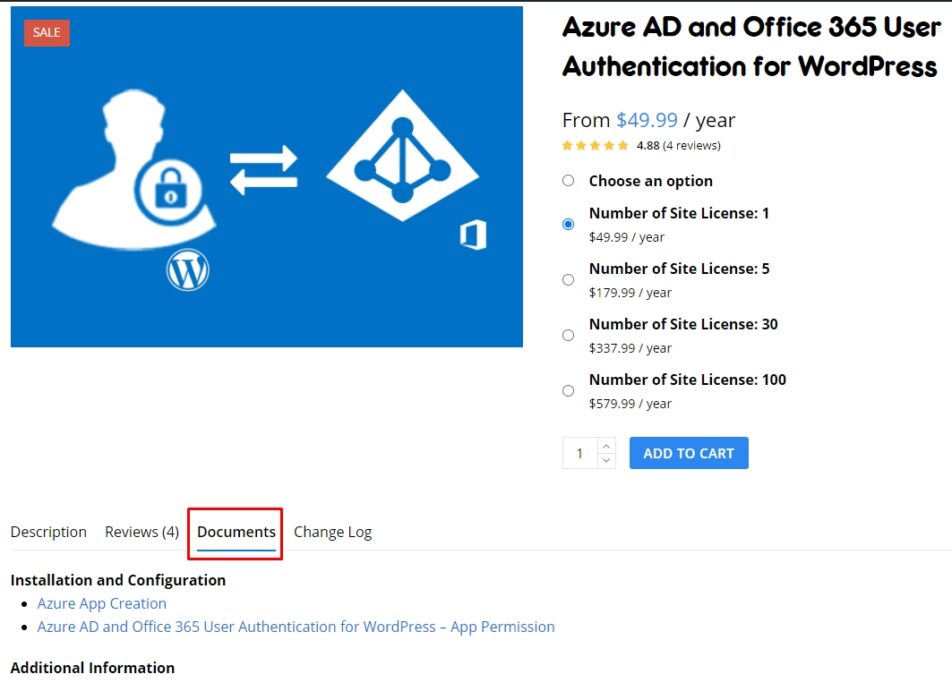The width and height of the screenshot is (952, 683).
Task: Open the Change Log tab
Action: coord(333,532)
